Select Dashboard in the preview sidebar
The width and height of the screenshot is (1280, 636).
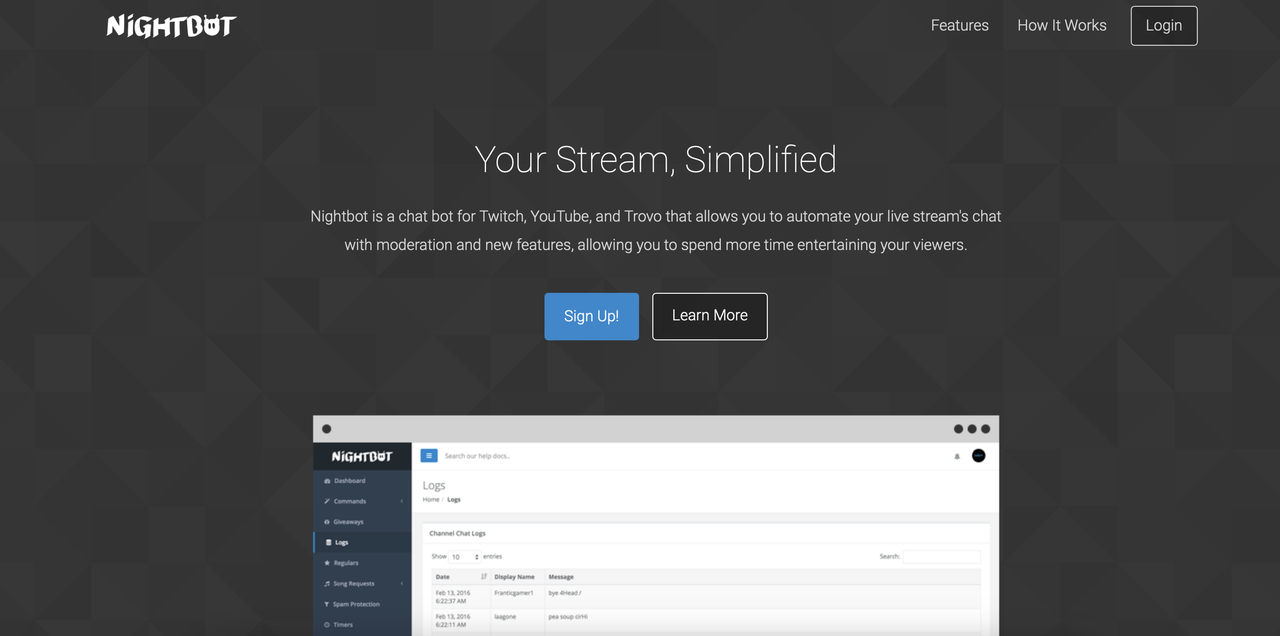point(362,481)
